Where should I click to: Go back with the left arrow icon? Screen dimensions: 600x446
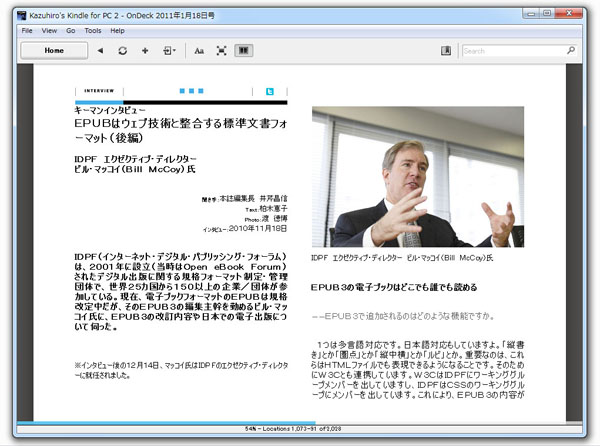(100, 50)
